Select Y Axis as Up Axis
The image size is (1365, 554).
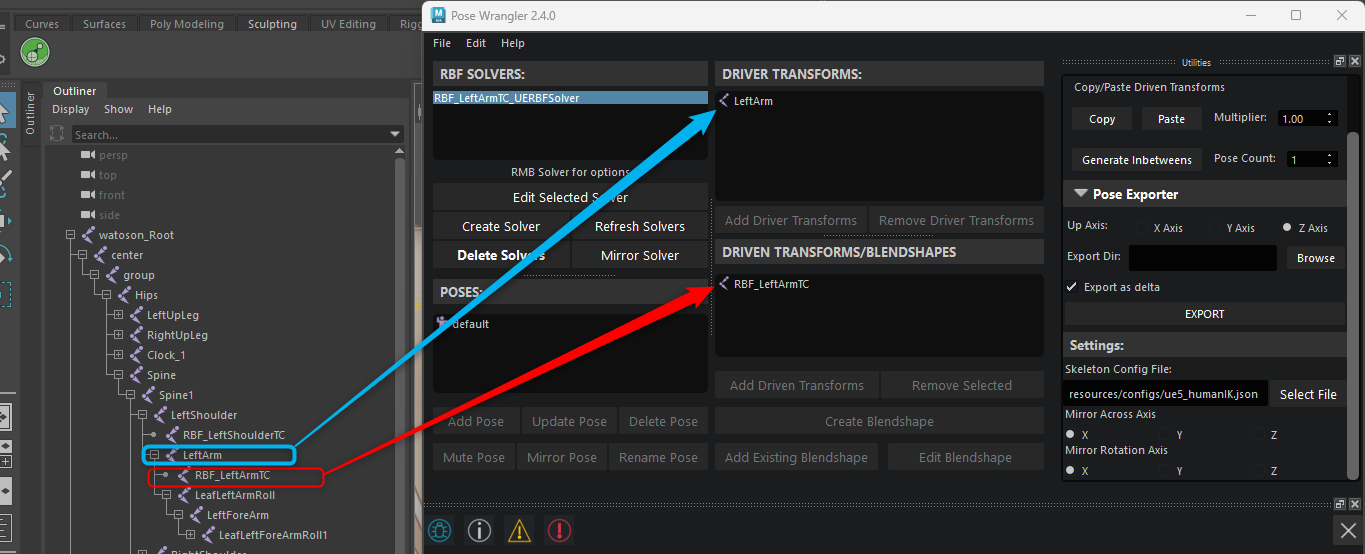coord(1217,228)
